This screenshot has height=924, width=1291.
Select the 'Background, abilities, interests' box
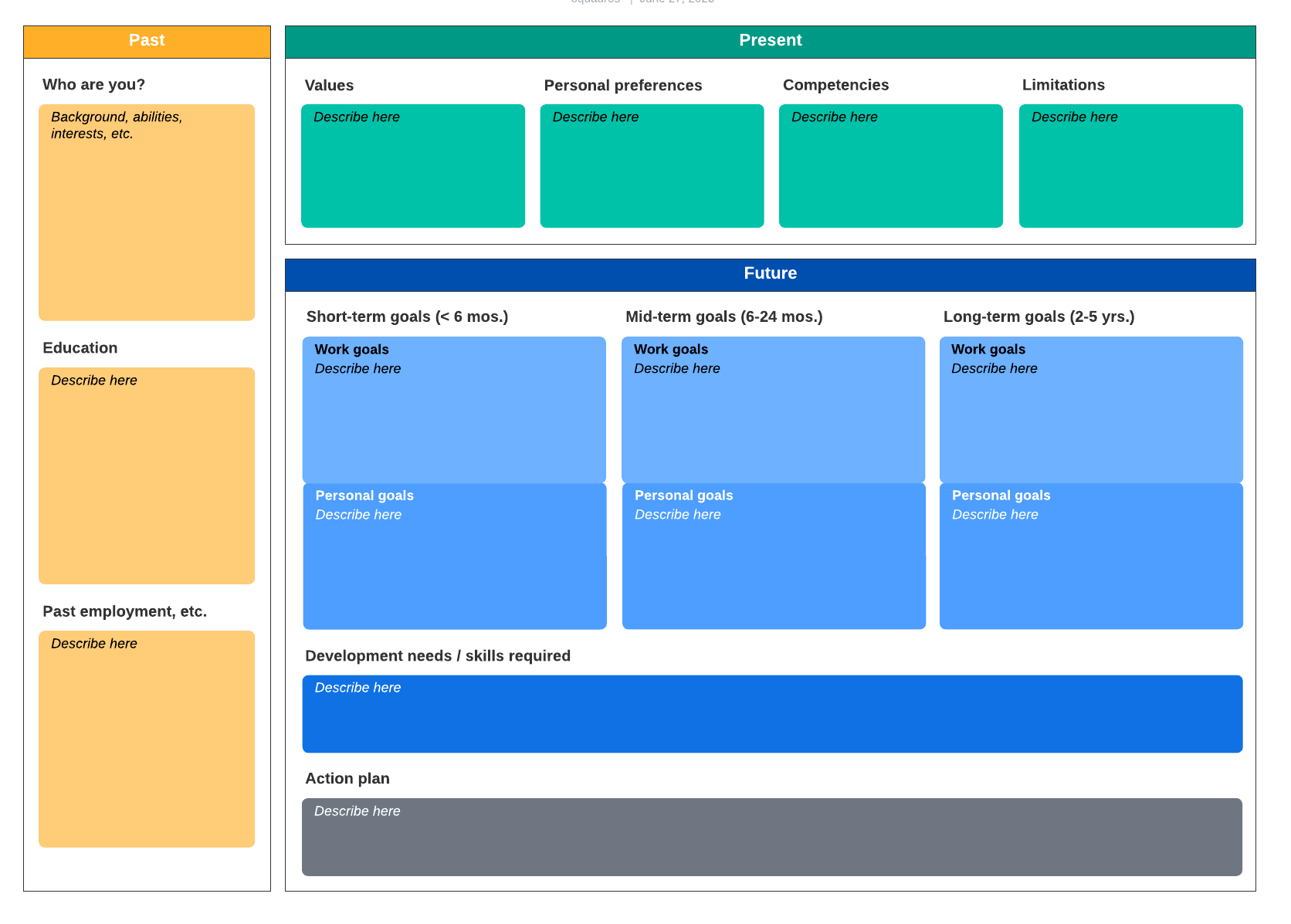point(147,212)
